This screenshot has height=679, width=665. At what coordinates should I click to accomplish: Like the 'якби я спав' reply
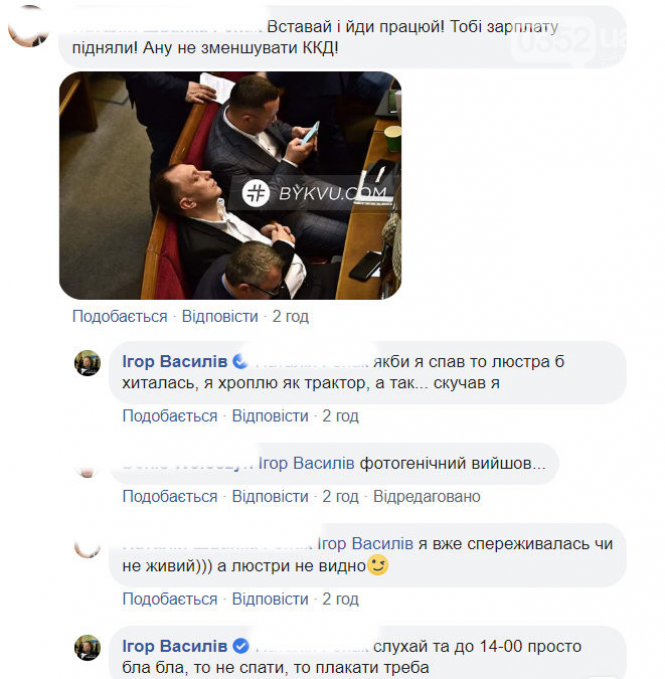[x=170, y=416]
